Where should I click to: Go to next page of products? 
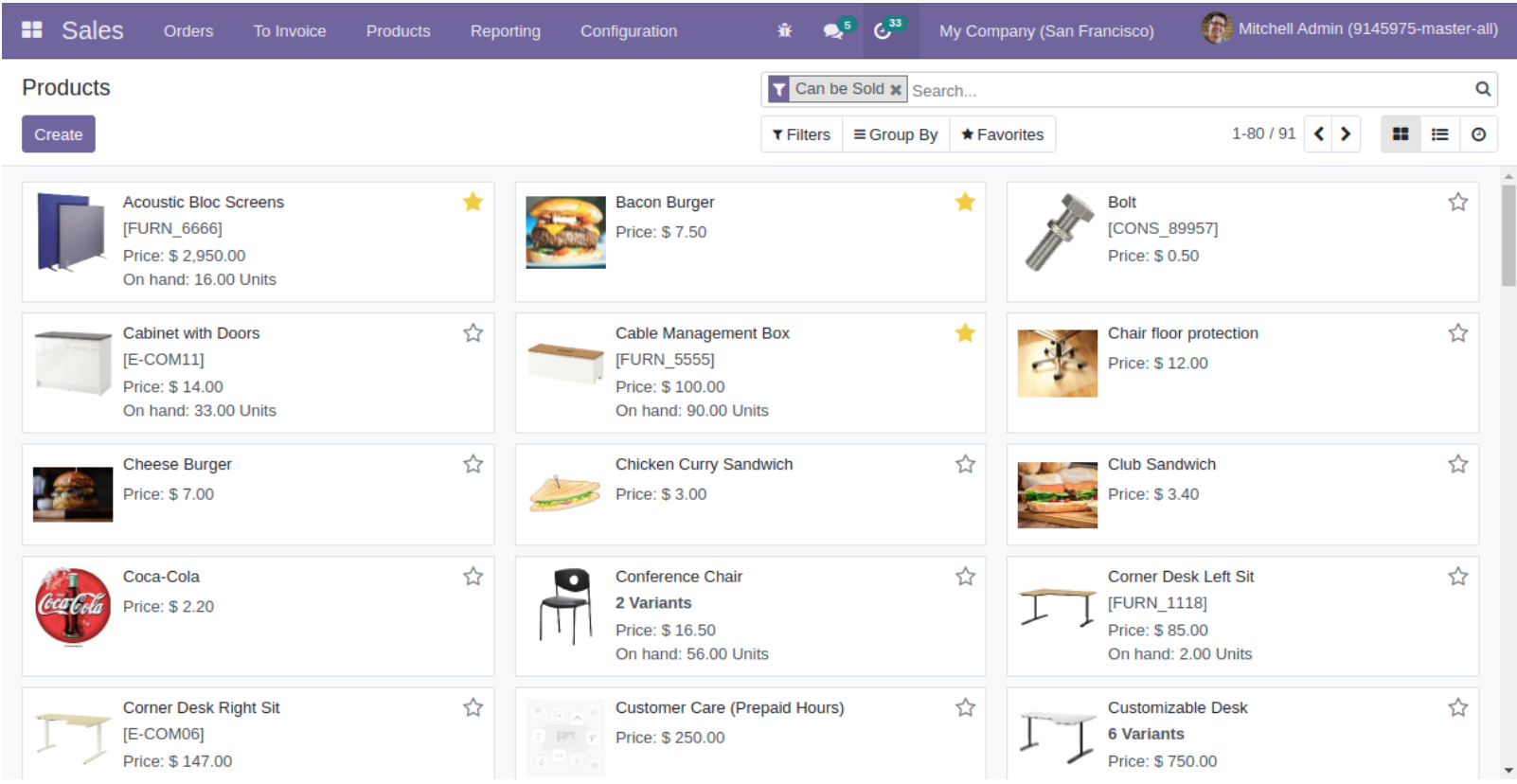pyautogui.click(x=1346, y=134)
